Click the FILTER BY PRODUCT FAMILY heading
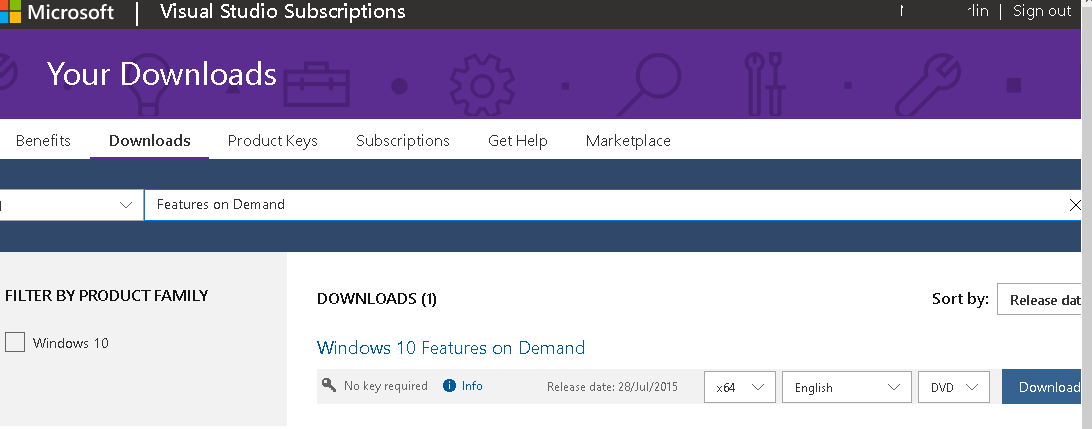This screenshot has height=429, width=1092. [x=107, y=295]
